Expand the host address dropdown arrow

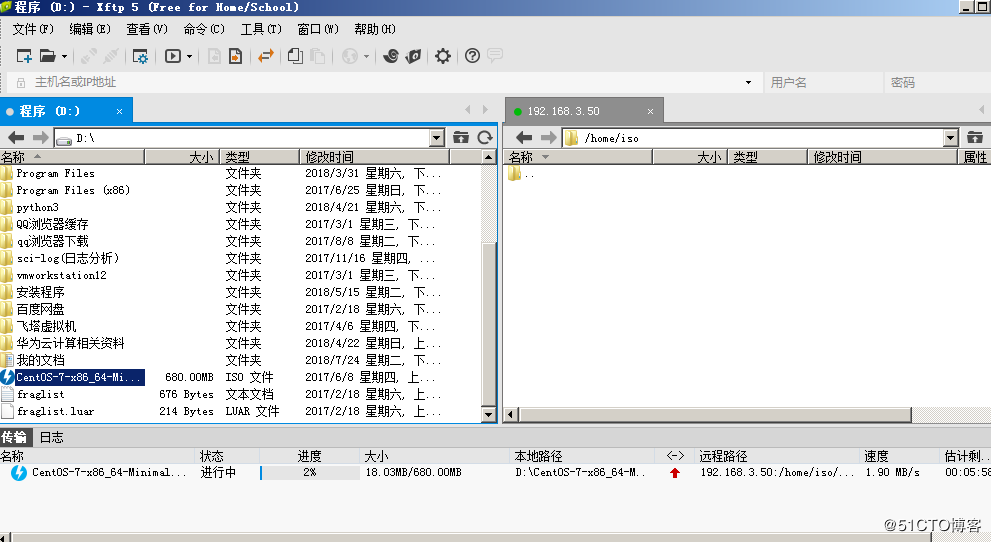click(748, 82)
